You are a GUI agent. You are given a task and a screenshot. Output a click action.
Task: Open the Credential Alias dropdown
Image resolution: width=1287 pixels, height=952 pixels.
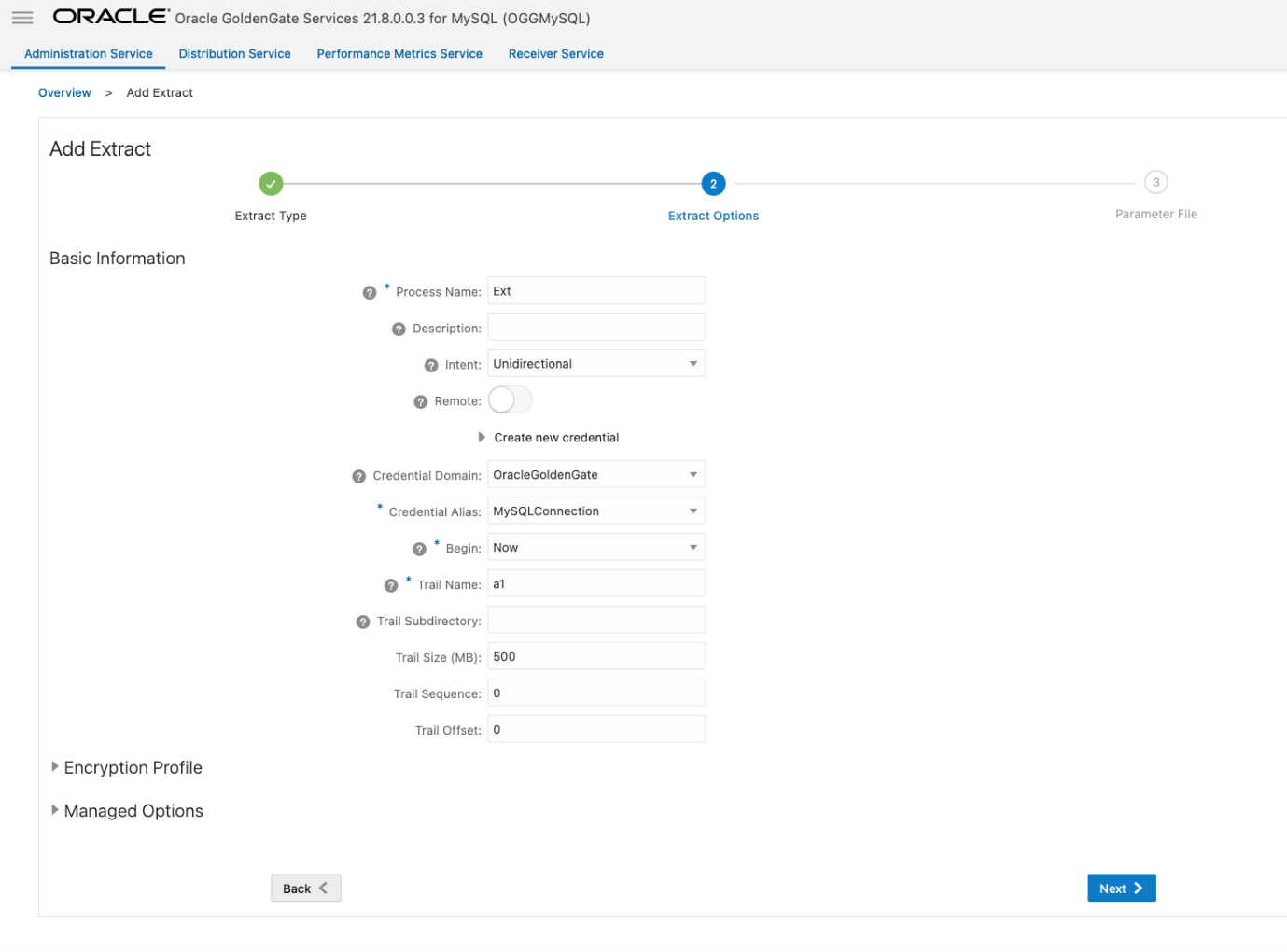coord(595,511)
